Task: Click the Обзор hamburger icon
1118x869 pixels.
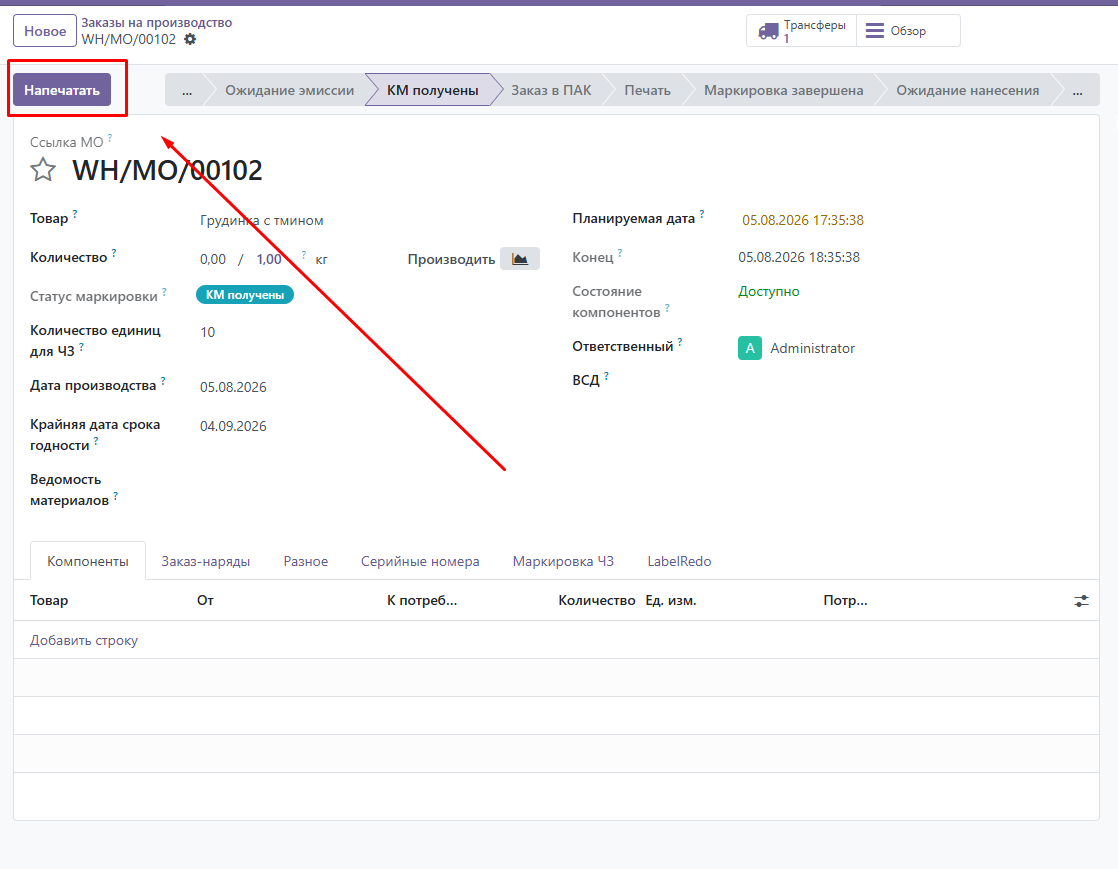Action: (874, 31)
